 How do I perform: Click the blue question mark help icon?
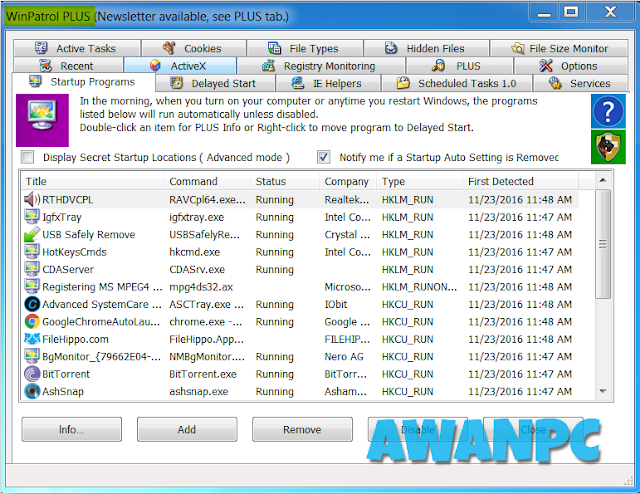tap(608, 111)
